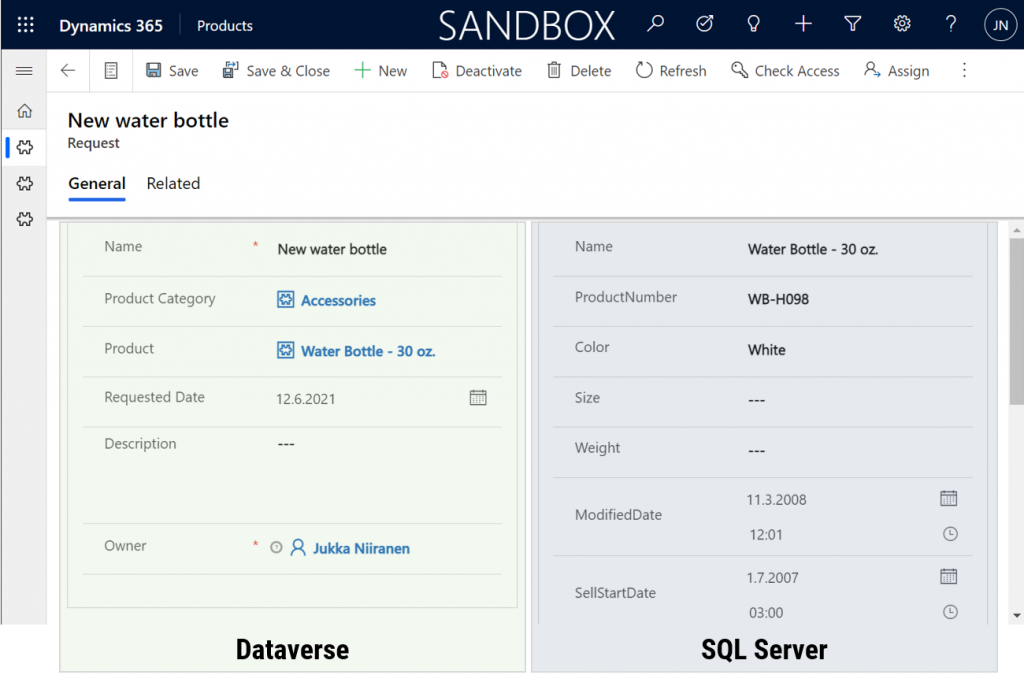Click the quick create plus icon
The image size is (1024, 675).
[803, 24]
